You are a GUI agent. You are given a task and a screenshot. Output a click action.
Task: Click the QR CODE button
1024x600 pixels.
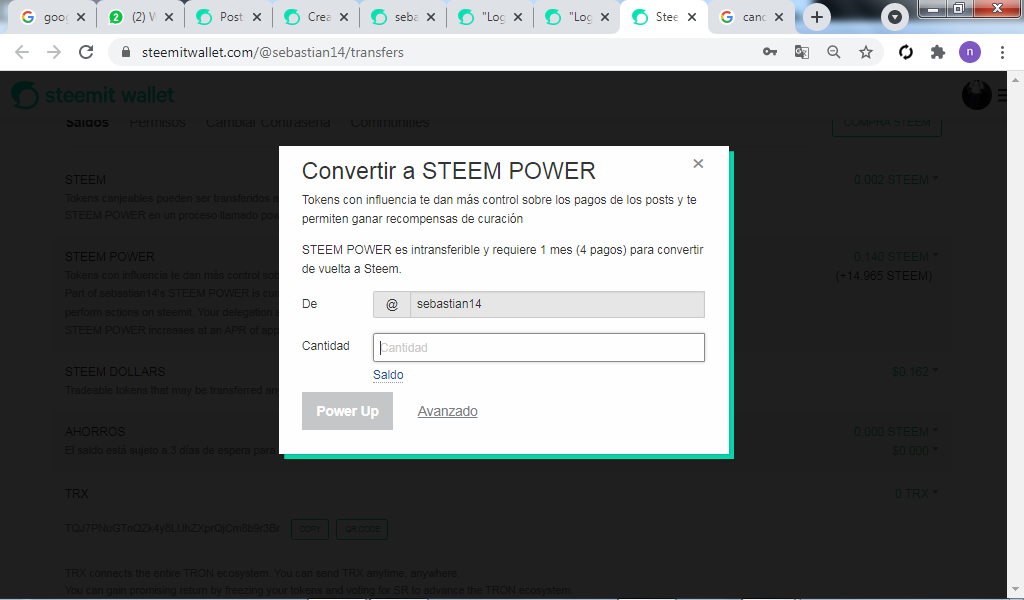pyautogui.click(x=362, y=529)
